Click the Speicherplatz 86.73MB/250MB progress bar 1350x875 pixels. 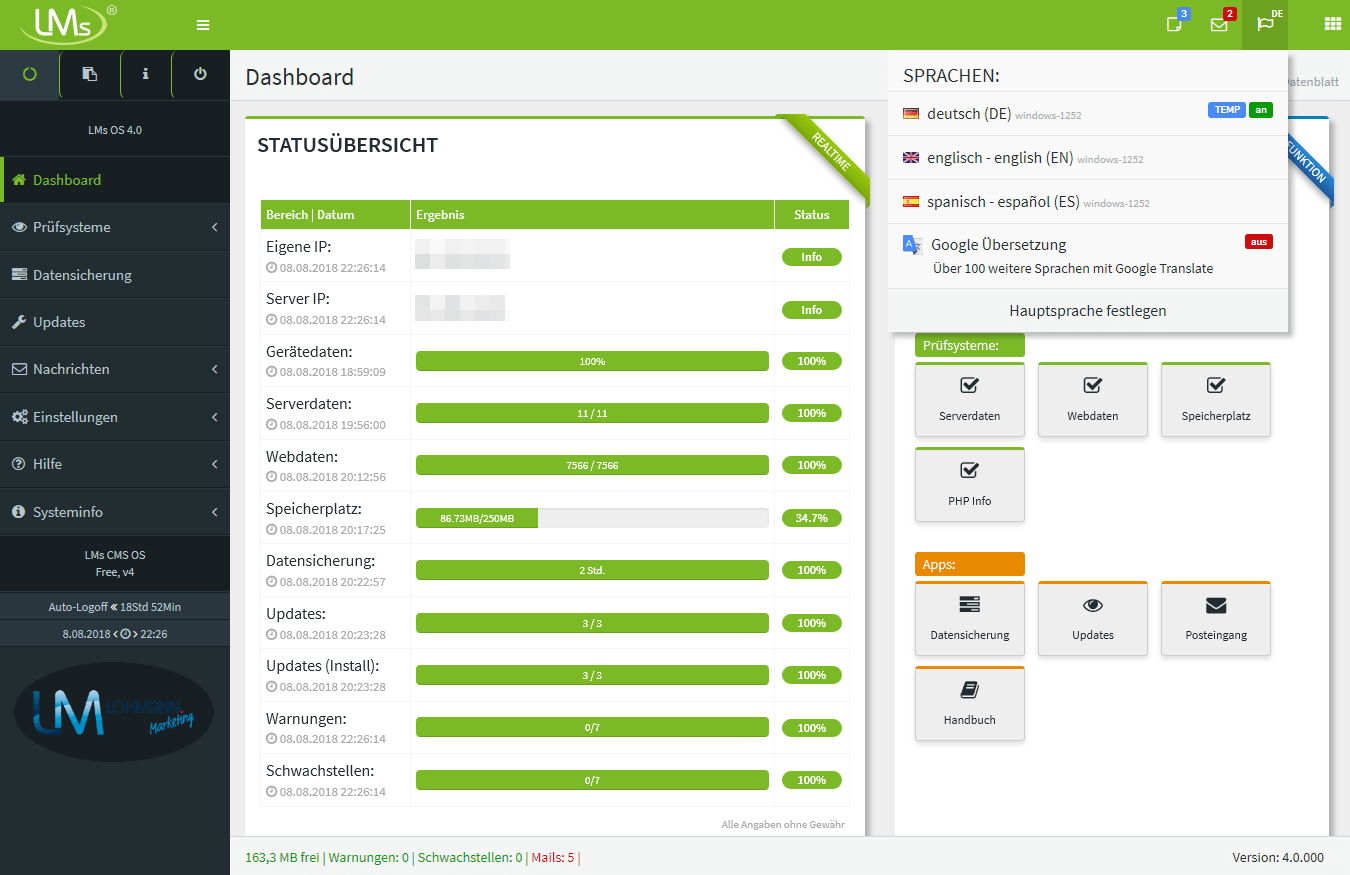coord(592,518)
